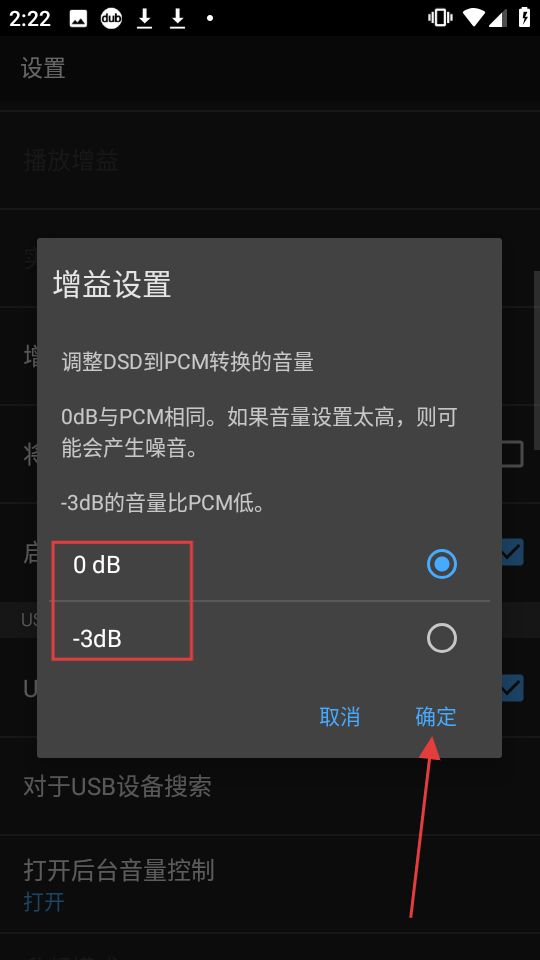Open the dub app notification icon

[x=111, y=18]
